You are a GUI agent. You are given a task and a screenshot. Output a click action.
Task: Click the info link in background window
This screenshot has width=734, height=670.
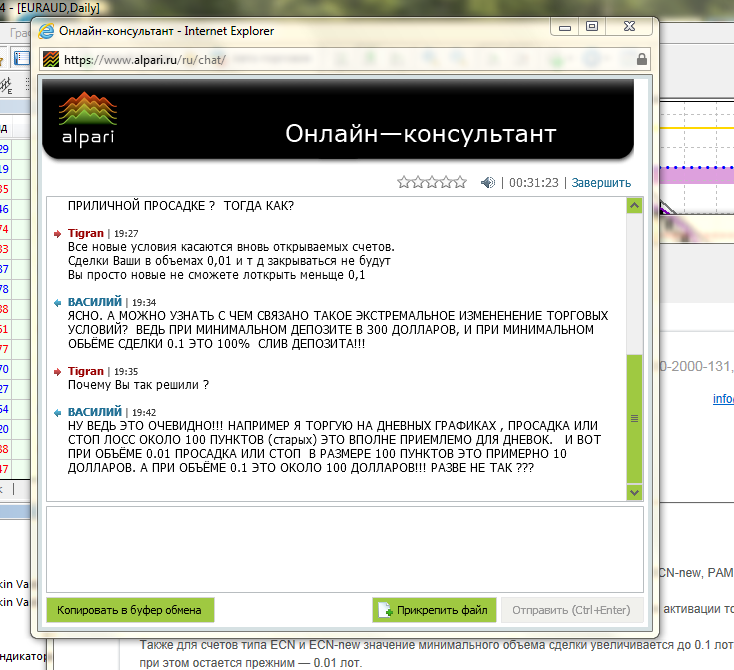tap(723, 398)
